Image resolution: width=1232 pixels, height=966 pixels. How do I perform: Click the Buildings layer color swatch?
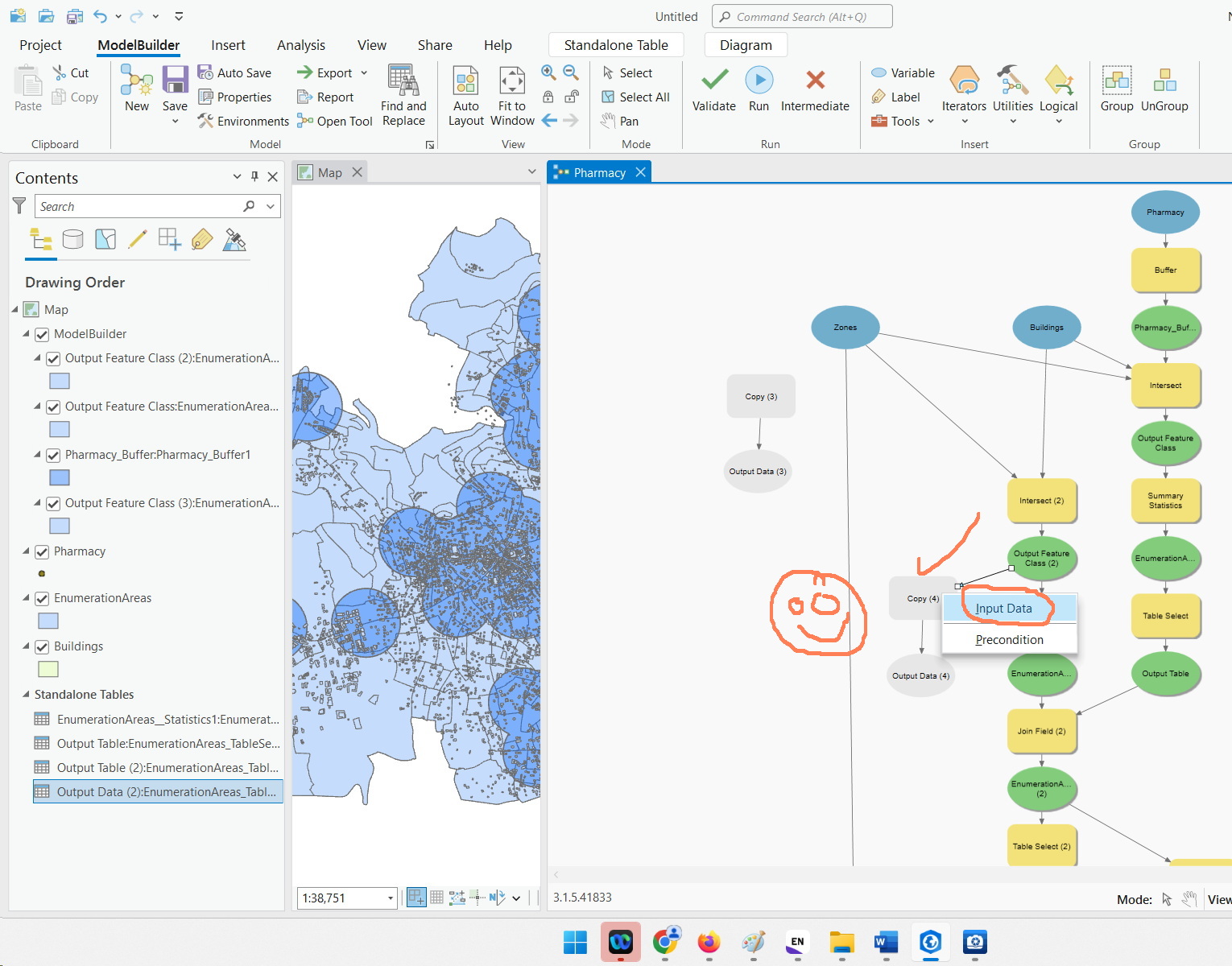[48, 669]
